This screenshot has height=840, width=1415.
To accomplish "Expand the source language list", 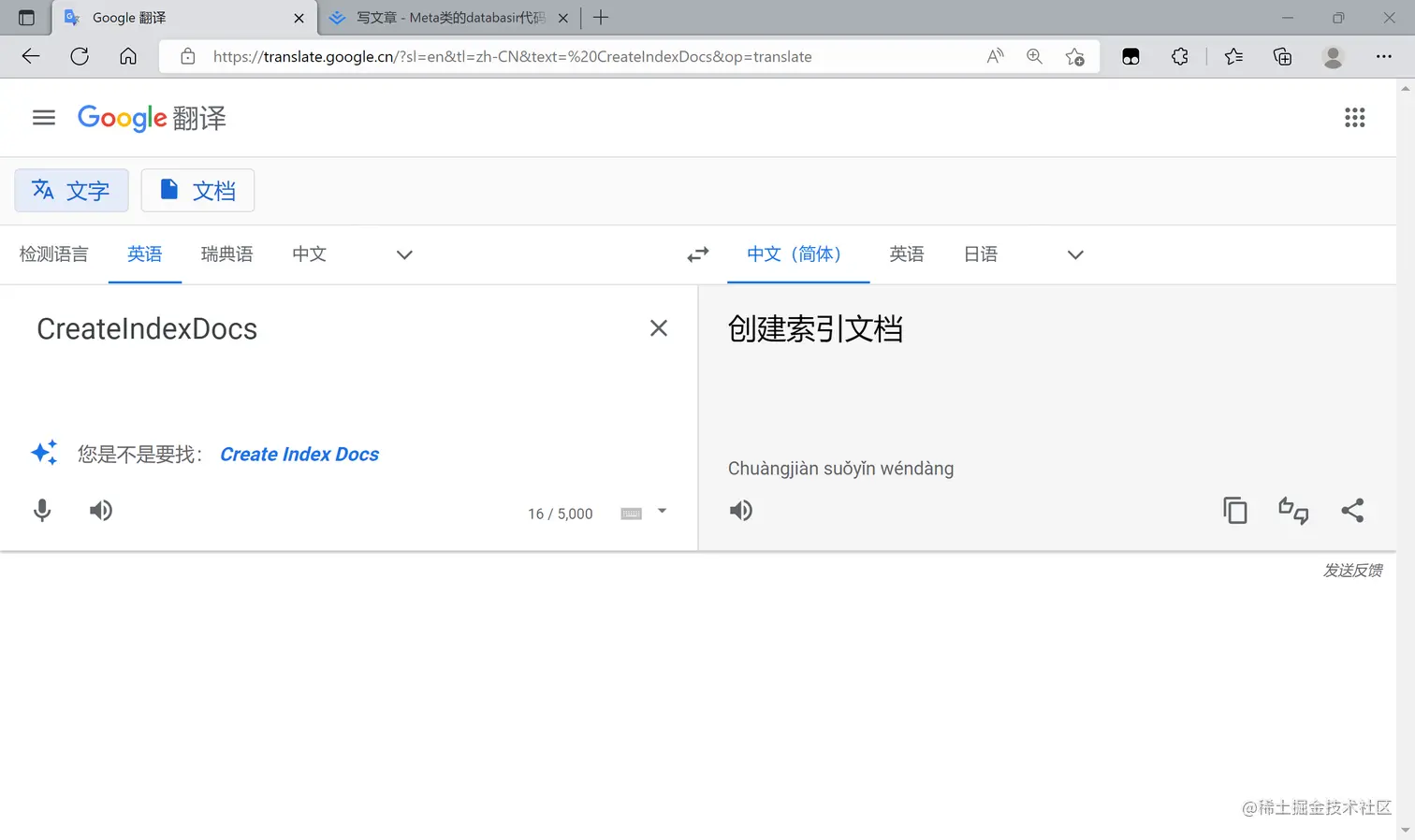I will click(x=404, y=254).
